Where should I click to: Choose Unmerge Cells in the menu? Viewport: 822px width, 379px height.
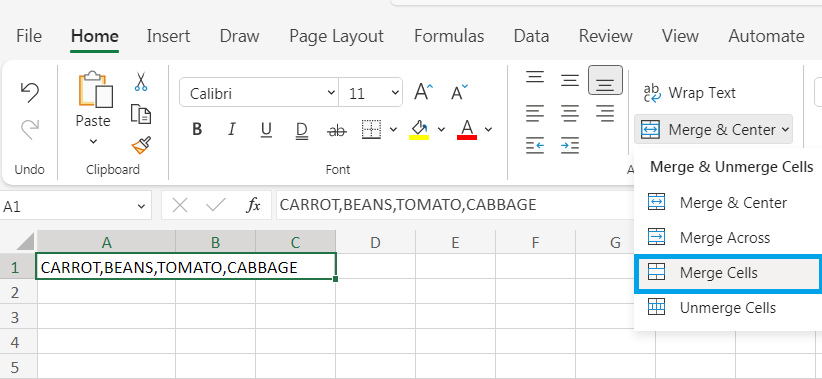728,308
